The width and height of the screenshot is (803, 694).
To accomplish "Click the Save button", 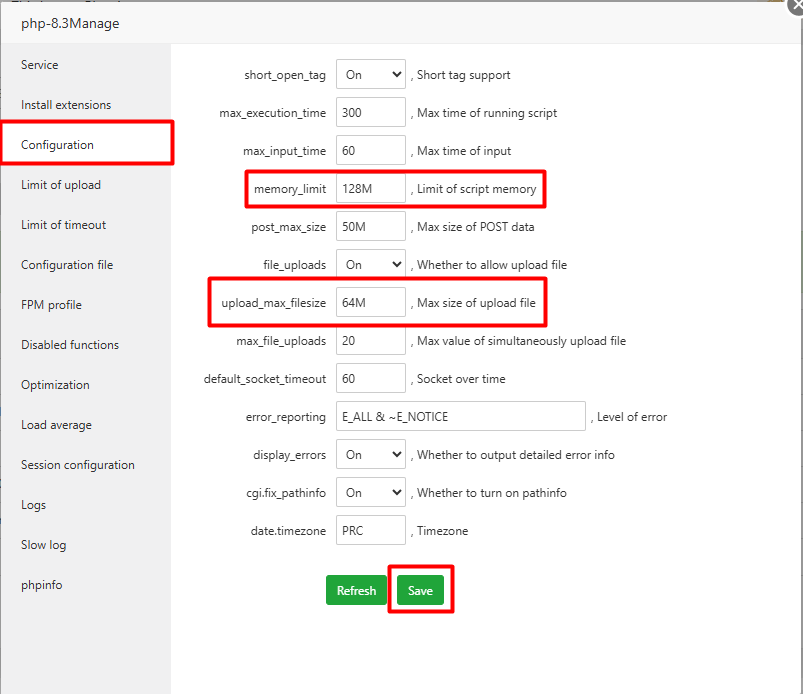I will pyautogui.click(x=420, y=590).
